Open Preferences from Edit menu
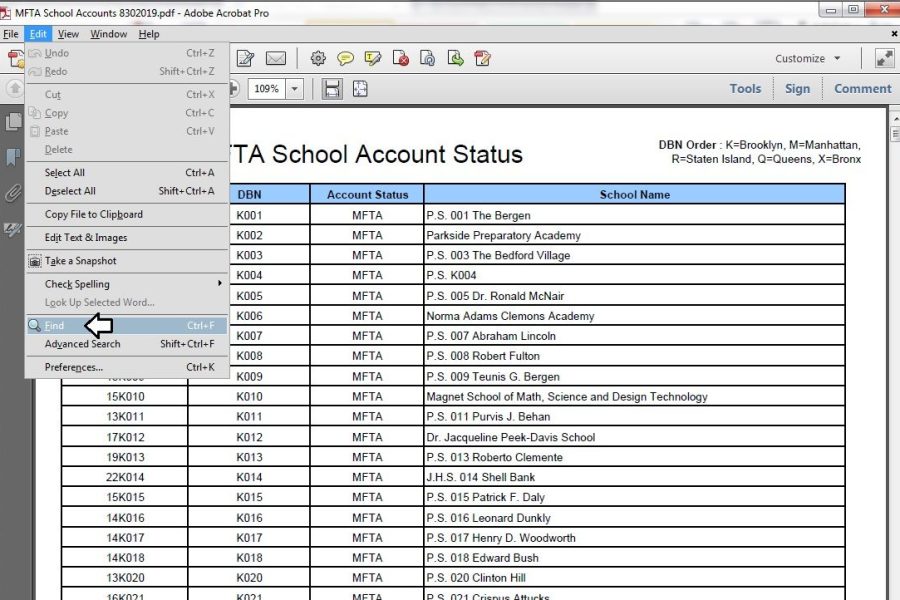The width and height of the screenshot is (900, 600). pos(127,367)
